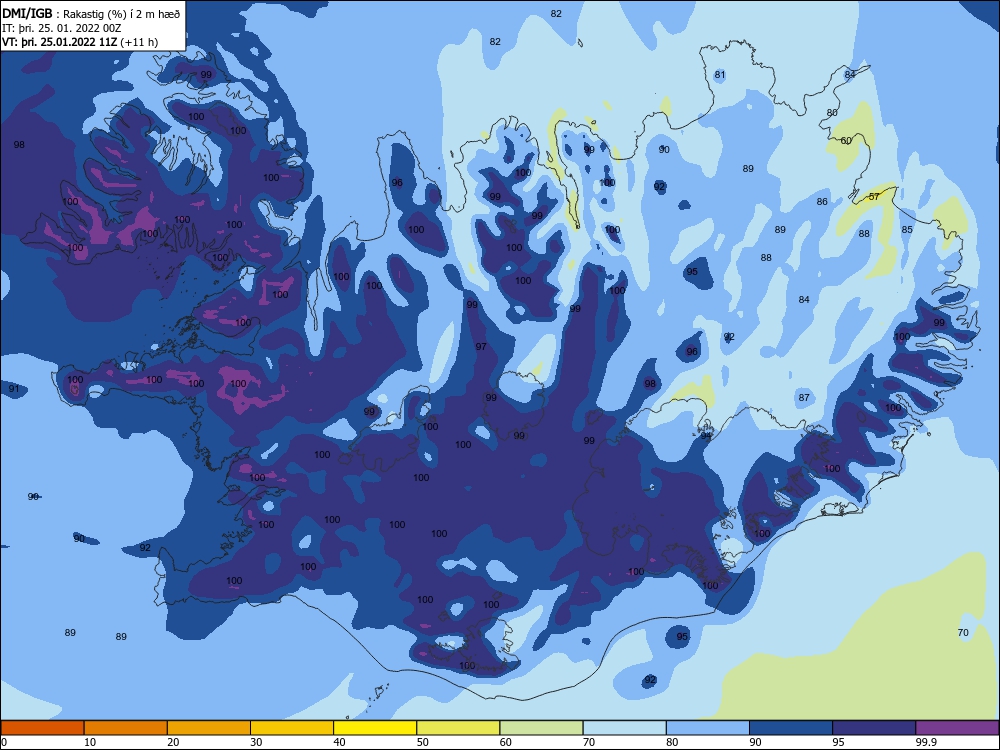Click the title 'DMI/IGB : Rakastig (%) í 2 m hæð'

(91, 13)
